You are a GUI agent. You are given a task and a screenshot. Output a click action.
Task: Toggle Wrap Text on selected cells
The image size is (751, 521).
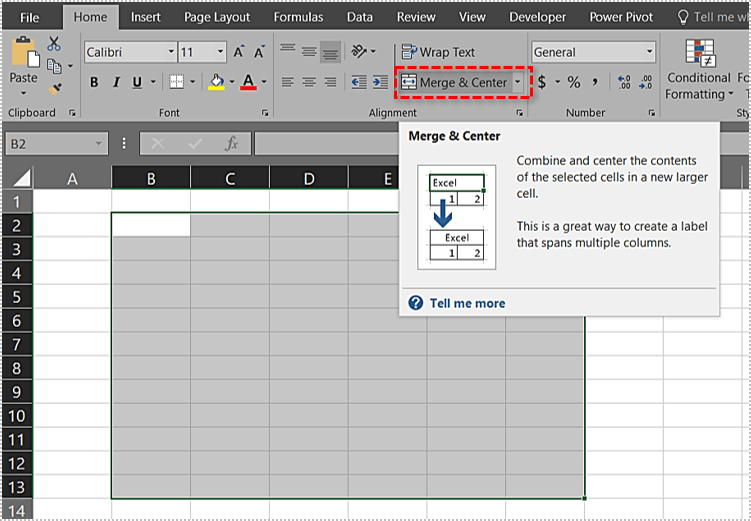click(x=438, y=52)
